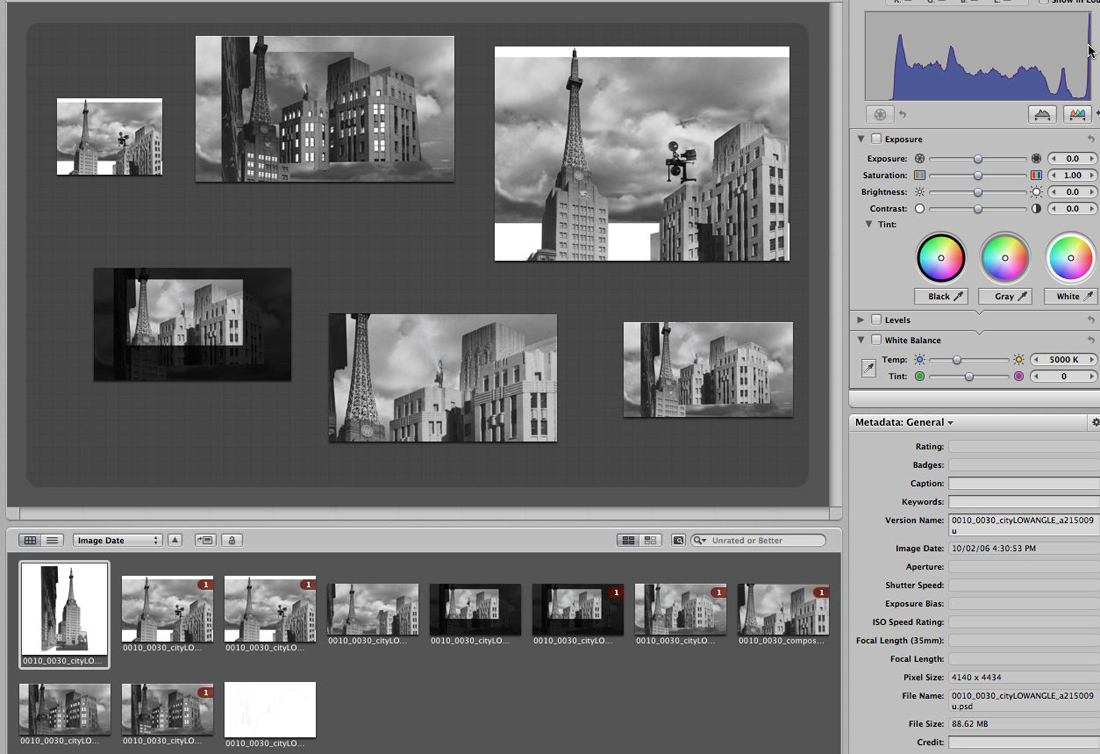Screen dimensions: 1100x754
Task: Increase Temp value with right stepper arrow
Action: pyautogui.click(x=1092, y=360)
